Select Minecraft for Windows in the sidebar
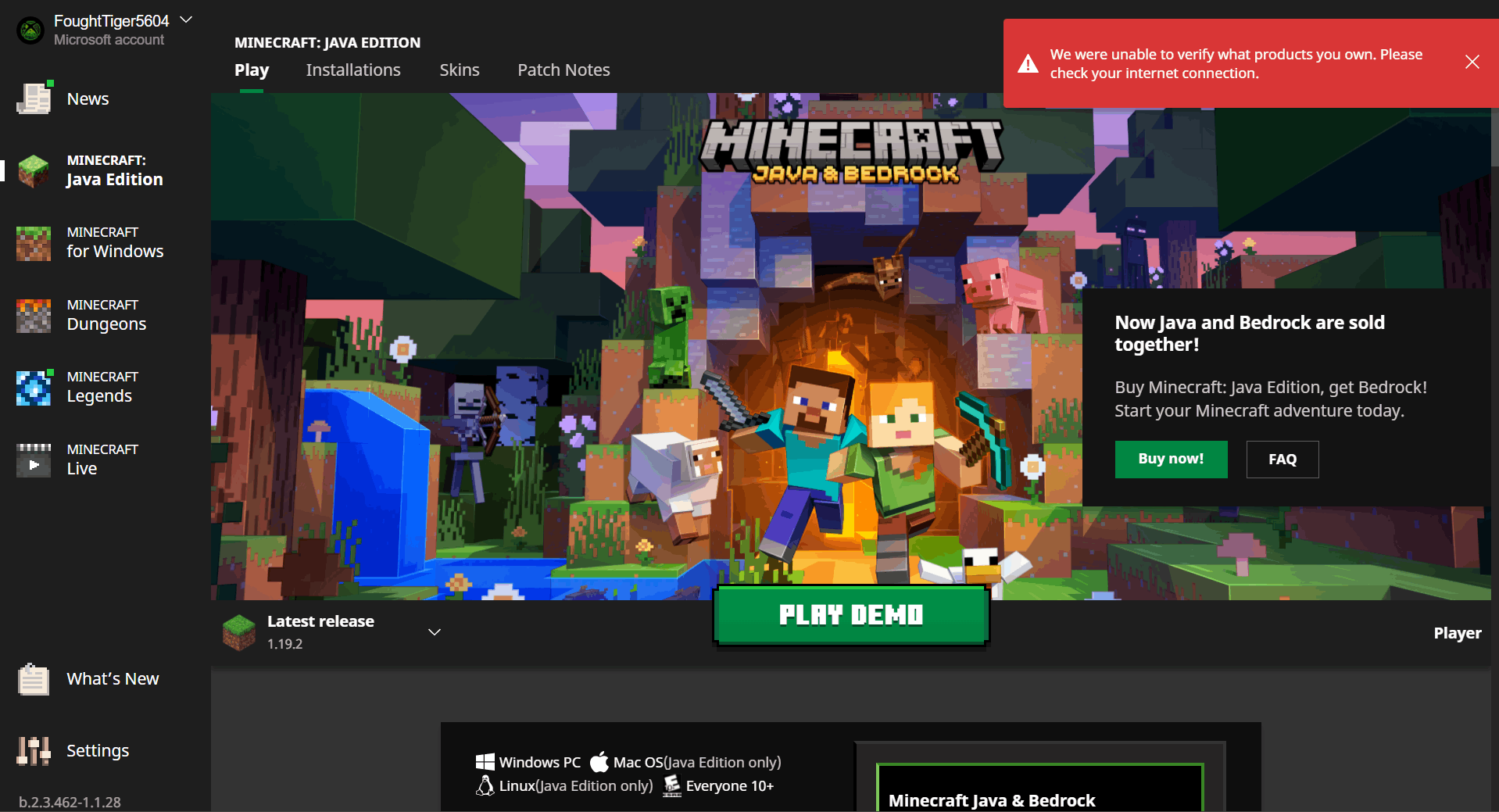The image size is (1499, 812). click(x=106, y=243)
